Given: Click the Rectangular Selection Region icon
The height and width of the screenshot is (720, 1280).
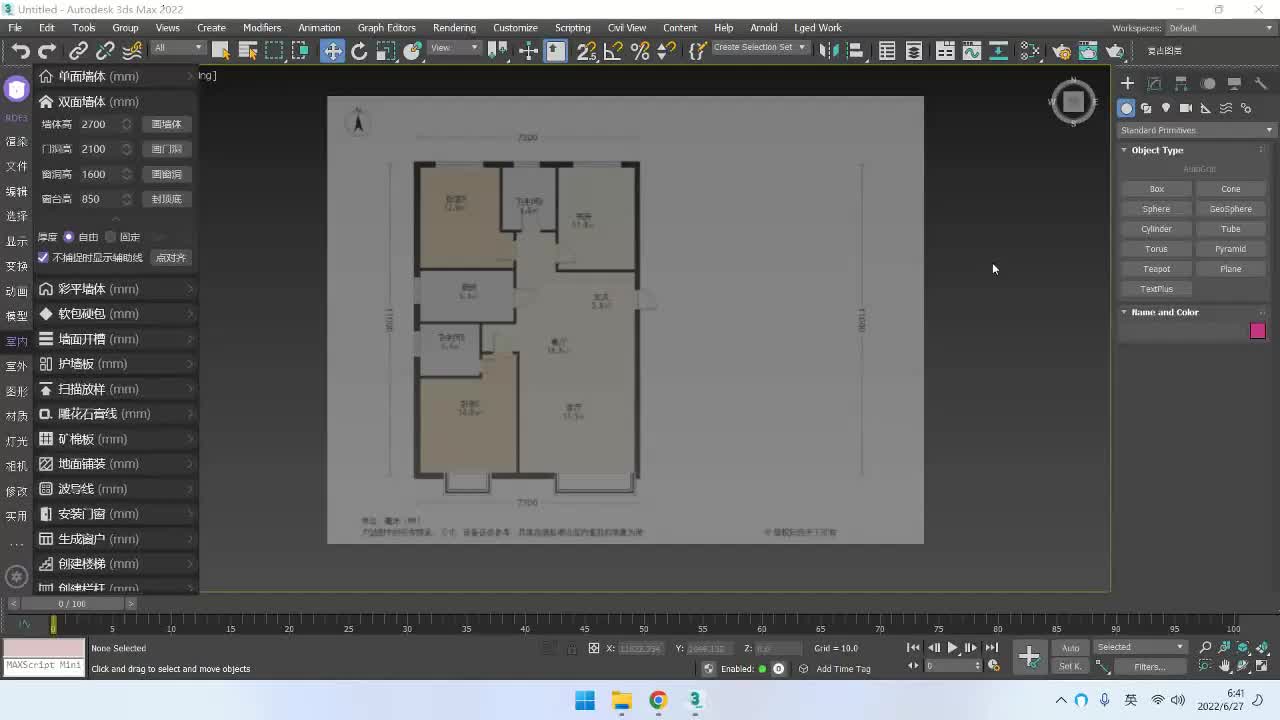Looking at the screenshot, I should pos(275,51).
